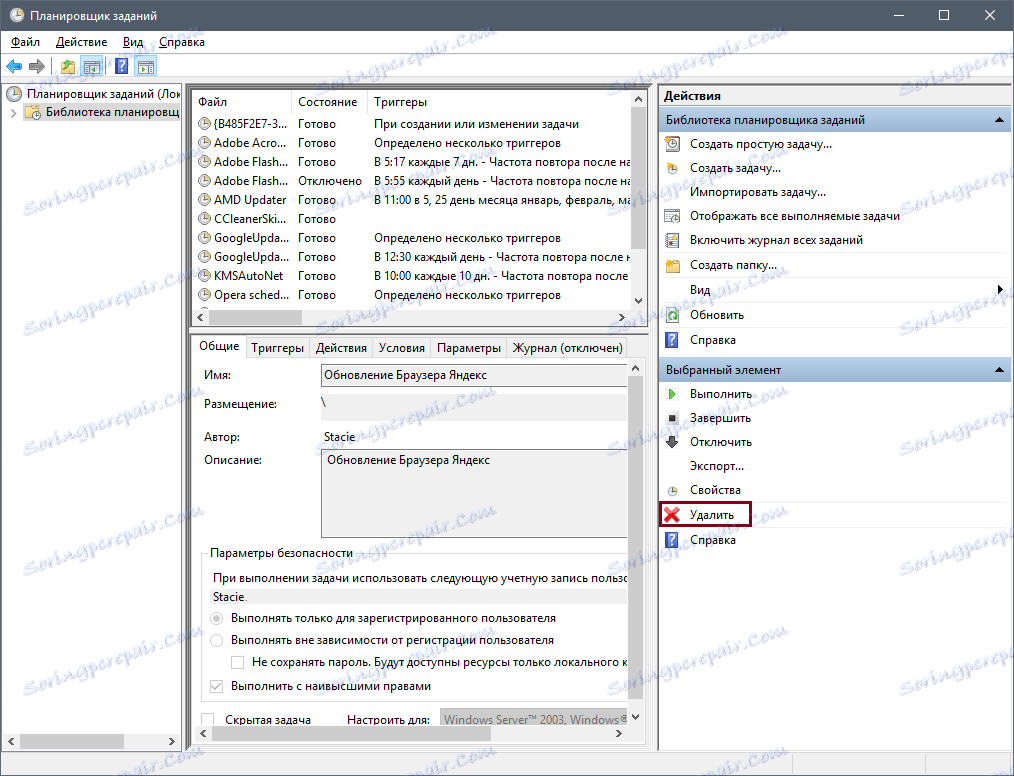The height and width of the screenshot is (776, 1014).
Task: Click the task list horizontal scrollbar thumb
Action: tap(255, 318)
